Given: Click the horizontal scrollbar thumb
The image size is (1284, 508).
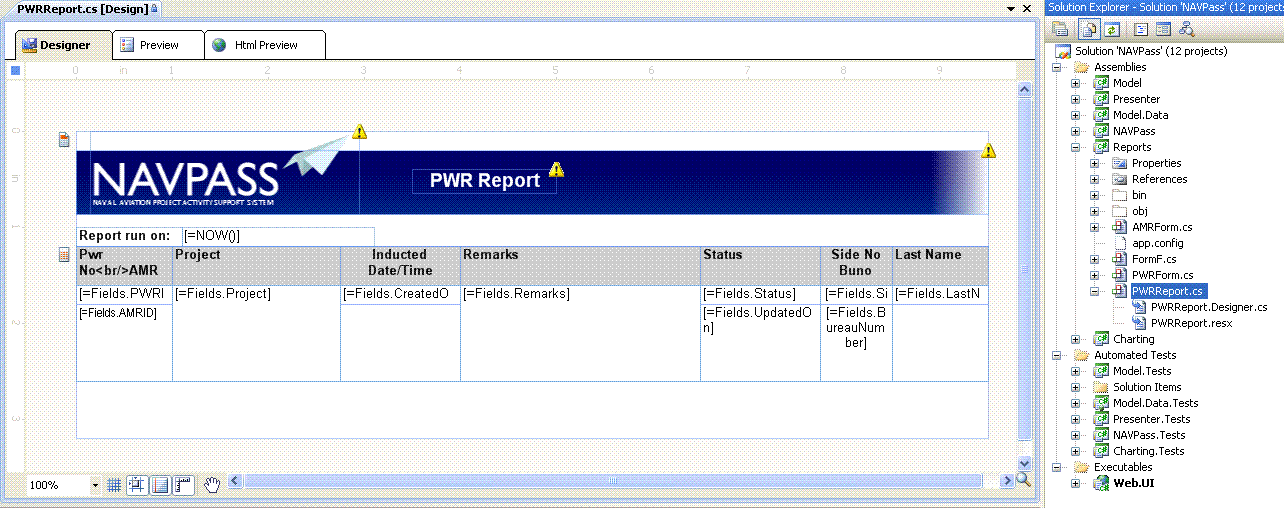Looking at the screenshot, I should [614, 481].
